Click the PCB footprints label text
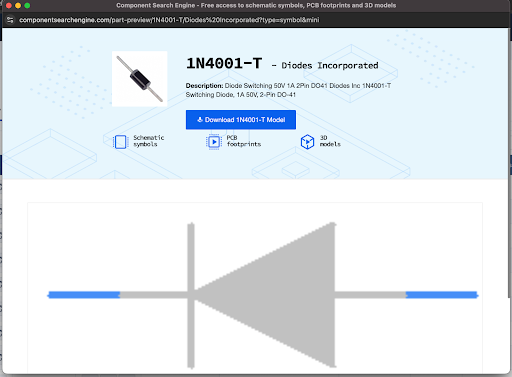The height and width of the screenshot is (377, 512). pos(244,141)
